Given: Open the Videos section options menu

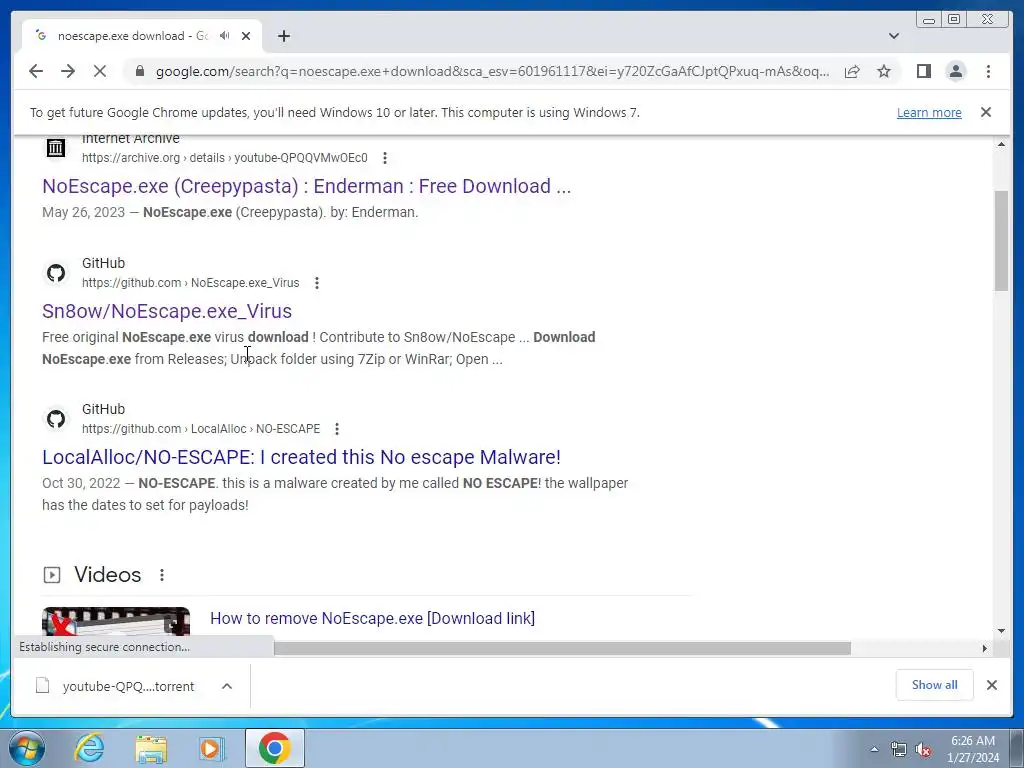Looking at the screenshot, I should (x=162, y=575).
